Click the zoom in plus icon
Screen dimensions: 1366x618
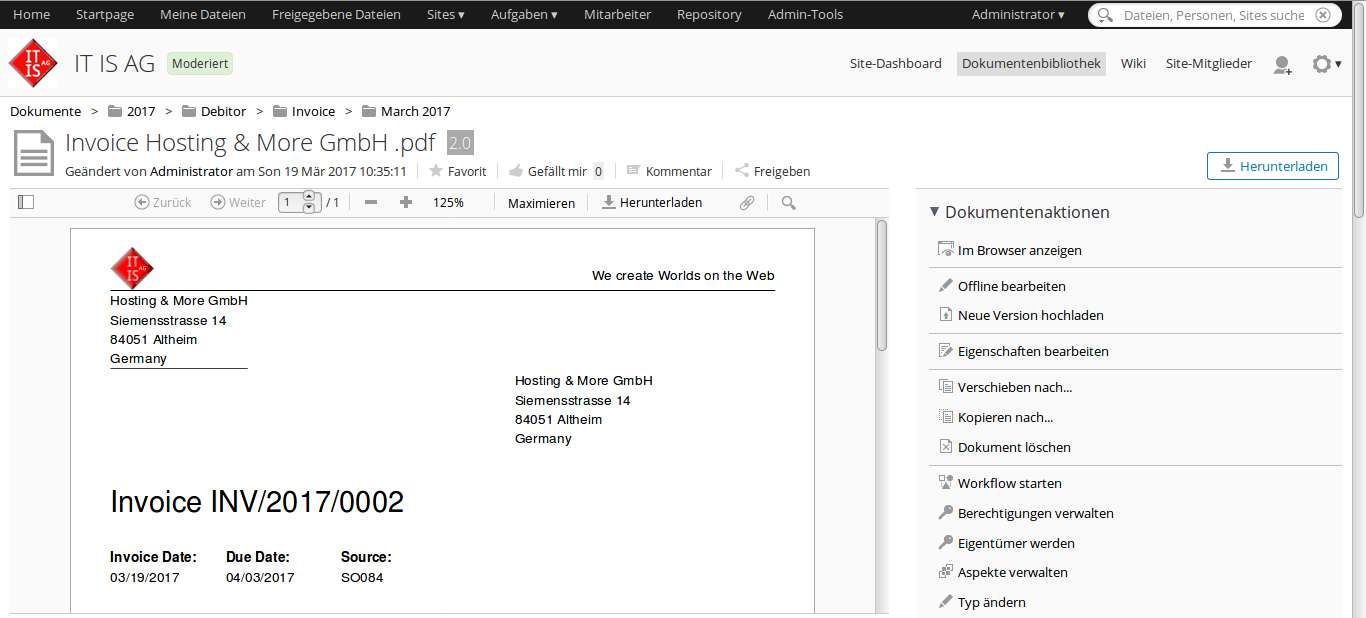(405, 202)
